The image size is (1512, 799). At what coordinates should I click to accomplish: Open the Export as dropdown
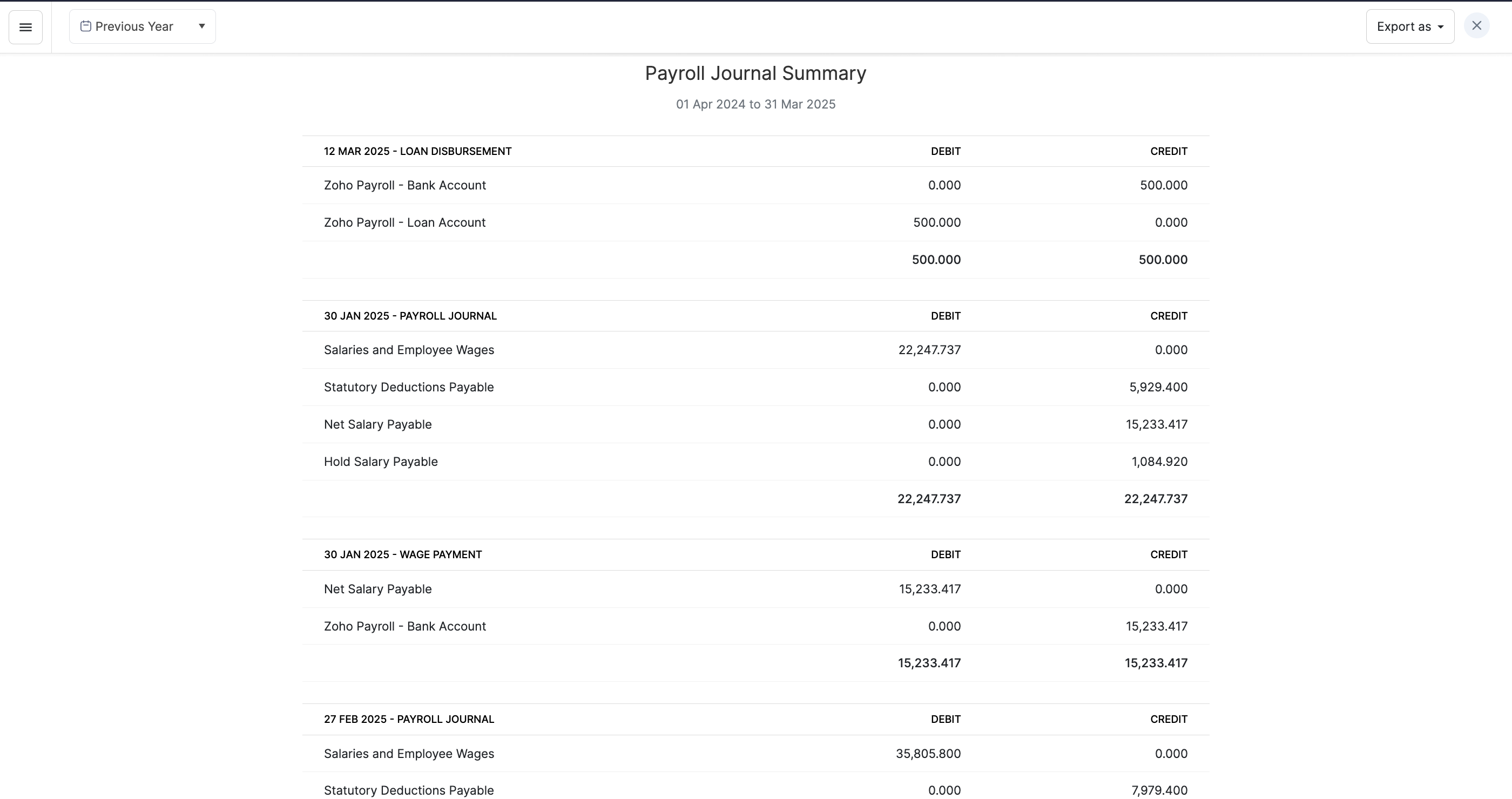[x=1409, y=27]
